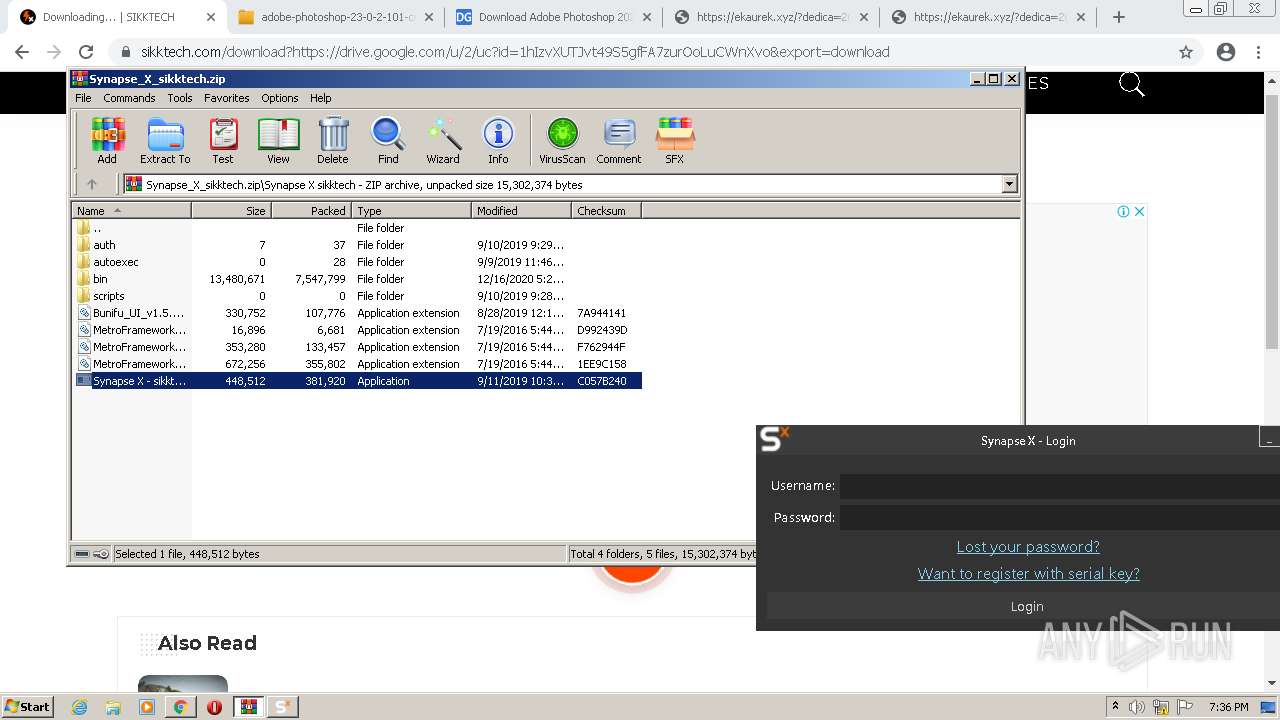The width and height of the screenshot is (1280, 720).
Task: Sort by Modified column header
Action: (521, 211)
